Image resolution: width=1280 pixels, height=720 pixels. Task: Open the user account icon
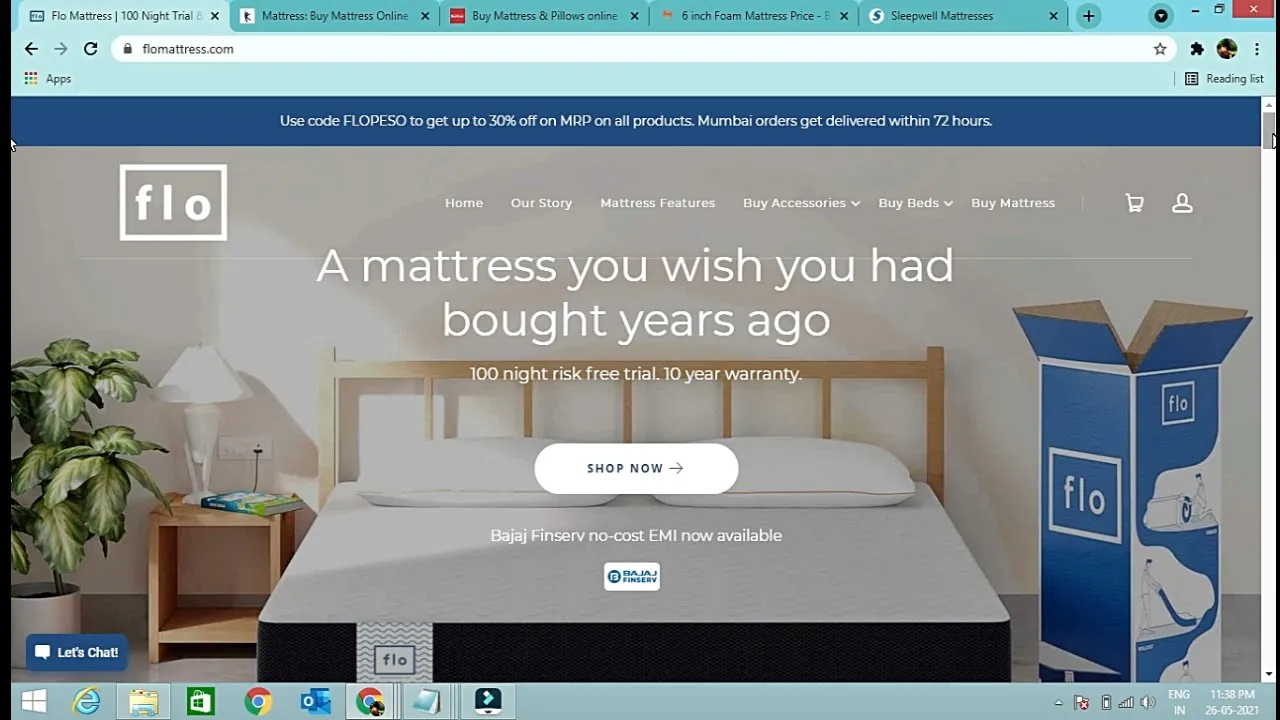(1182, 203)
